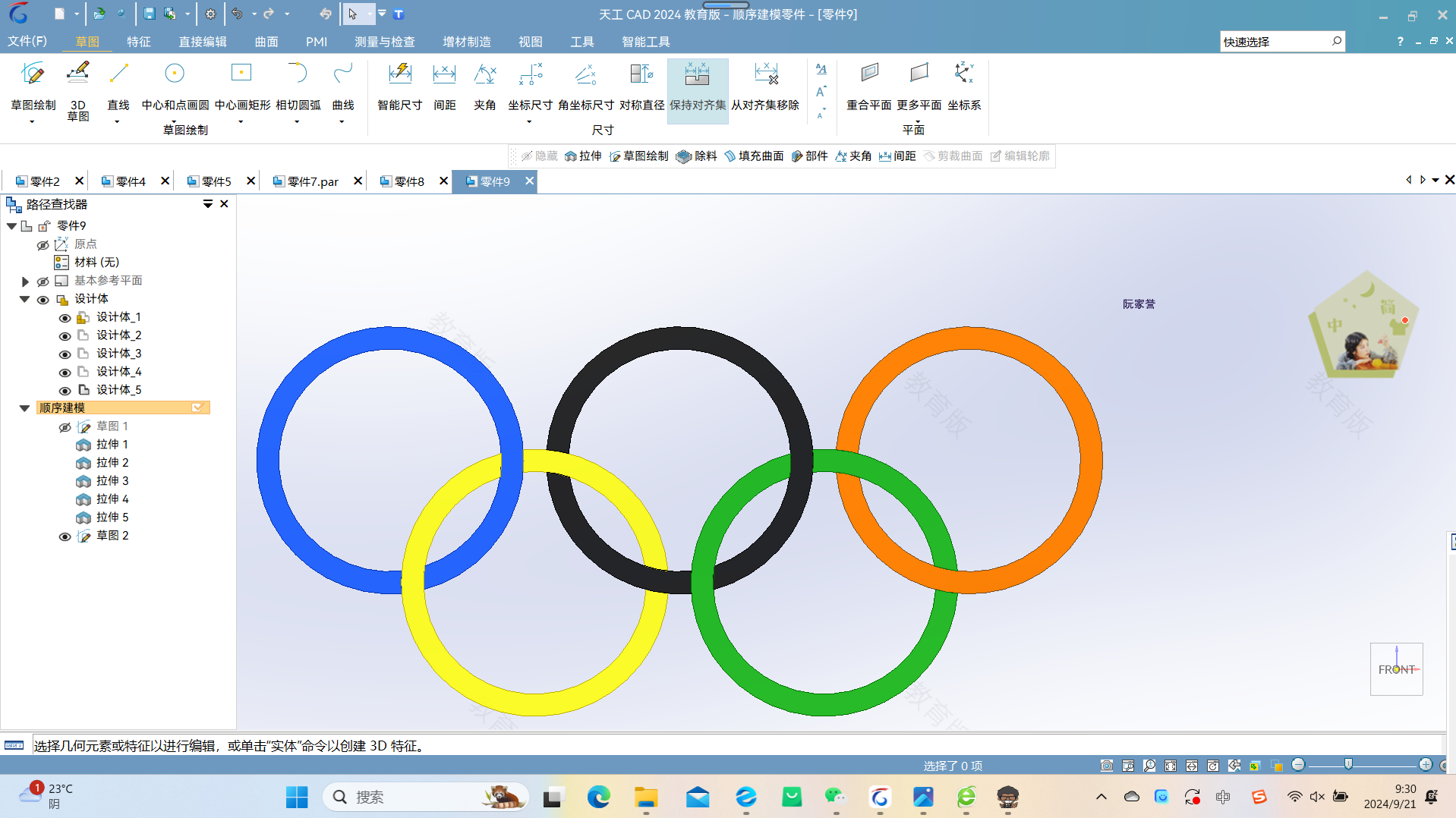1456x818 pixels.
Task: Click the 拉伸 button in the floating toolbar
Action: (583, 156)
